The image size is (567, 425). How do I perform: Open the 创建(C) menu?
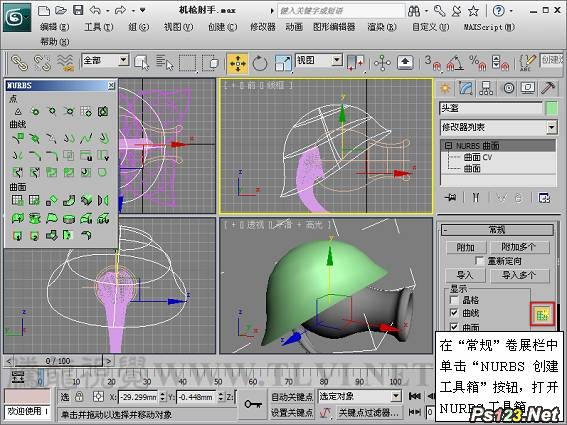(222, 27)
